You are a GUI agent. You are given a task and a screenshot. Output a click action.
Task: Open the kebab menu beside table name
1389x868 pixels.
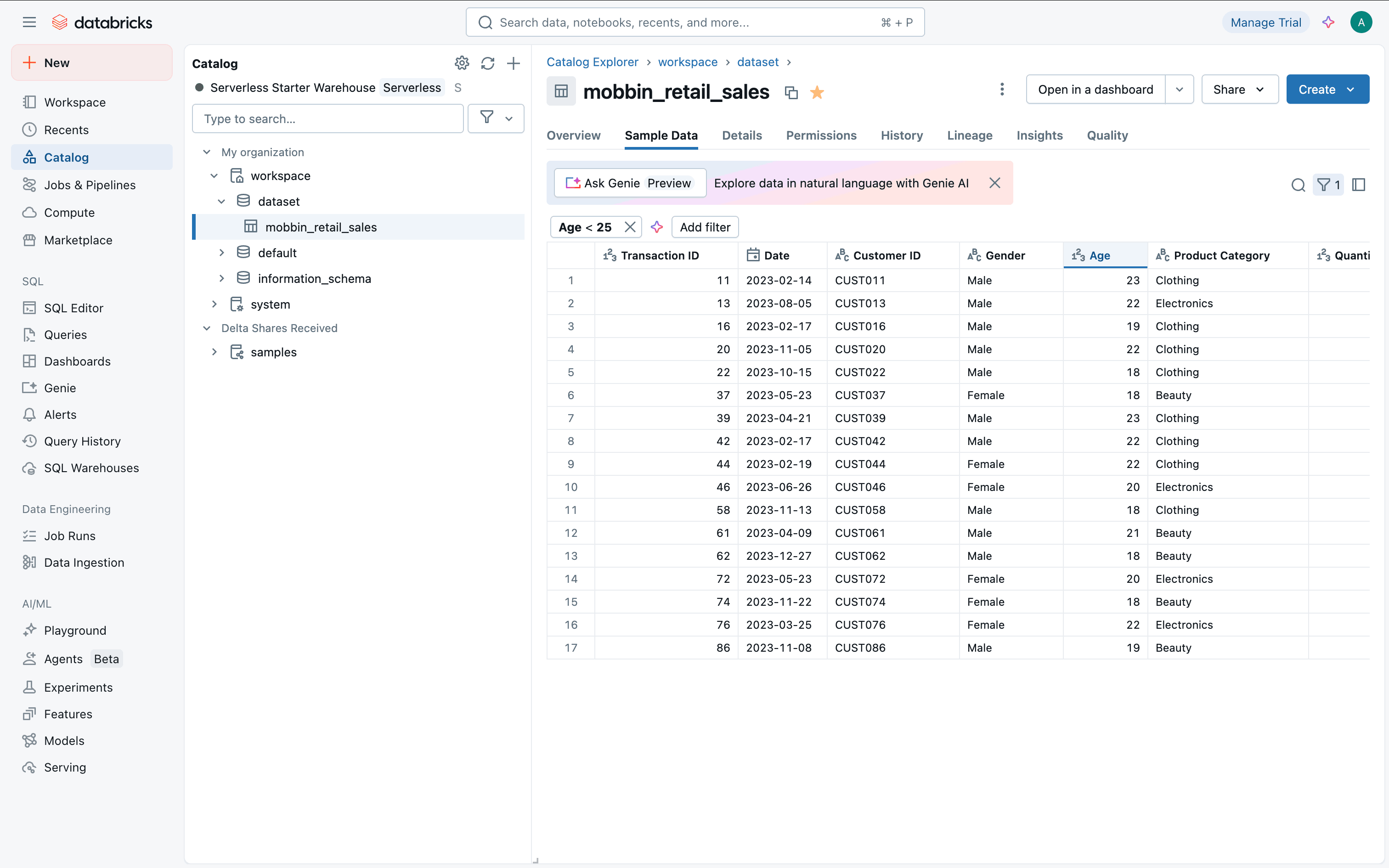coord(1002,90)
